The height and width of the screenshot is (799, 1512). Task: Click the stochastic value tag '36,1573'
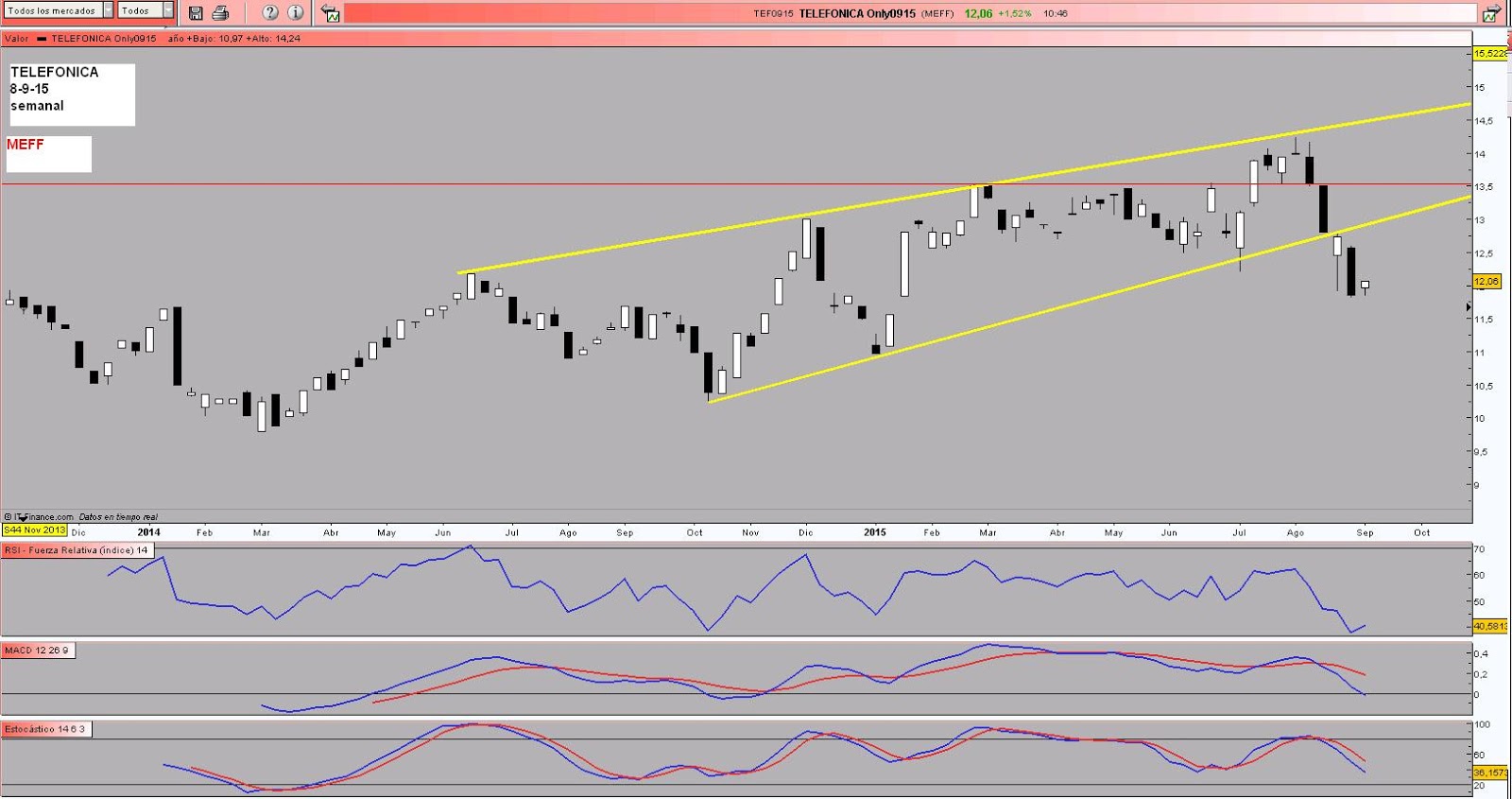(x=1490, y=773)
